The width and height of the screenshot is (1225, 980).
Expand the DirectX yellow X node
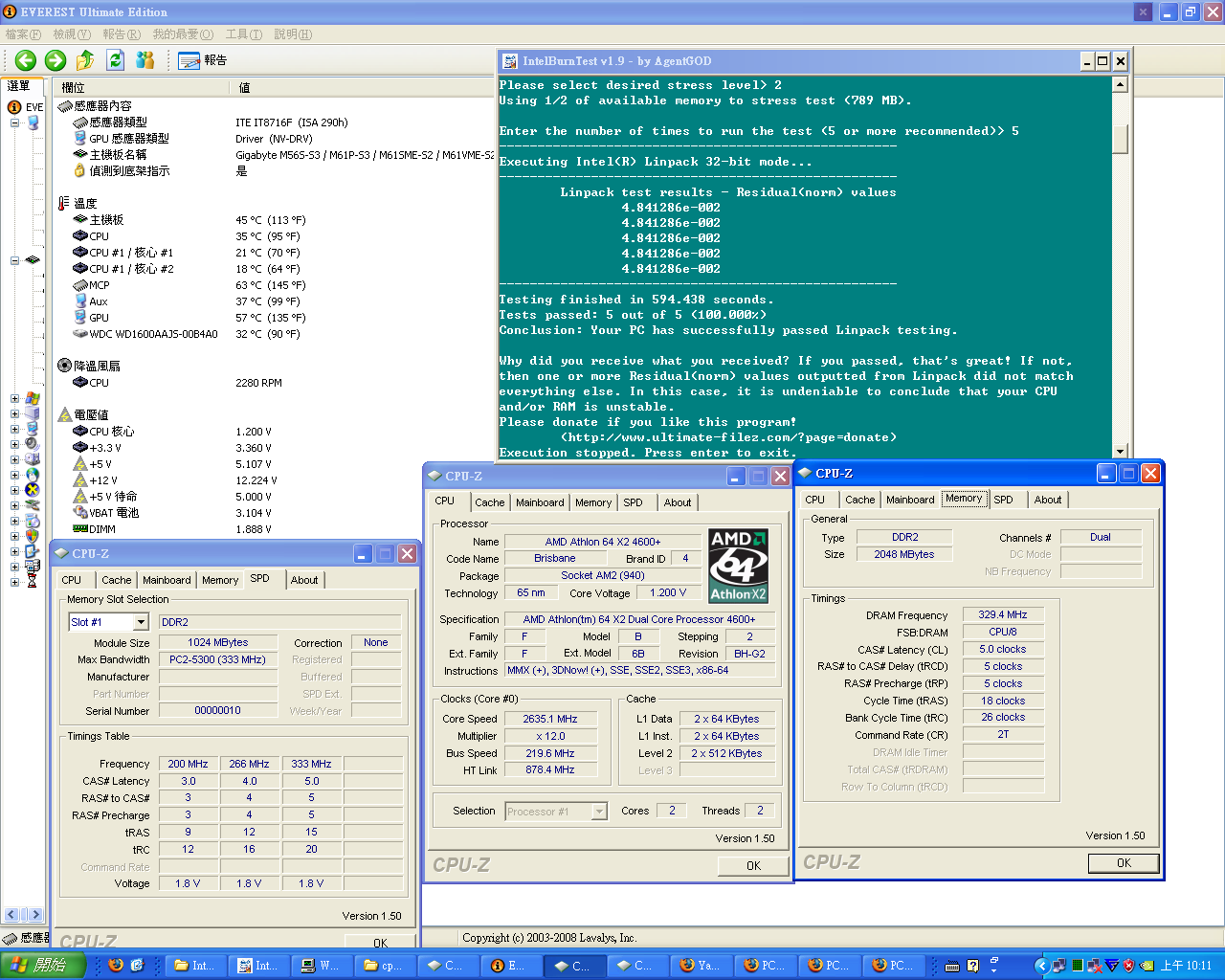pyautogui.click(x=14, y=490)
